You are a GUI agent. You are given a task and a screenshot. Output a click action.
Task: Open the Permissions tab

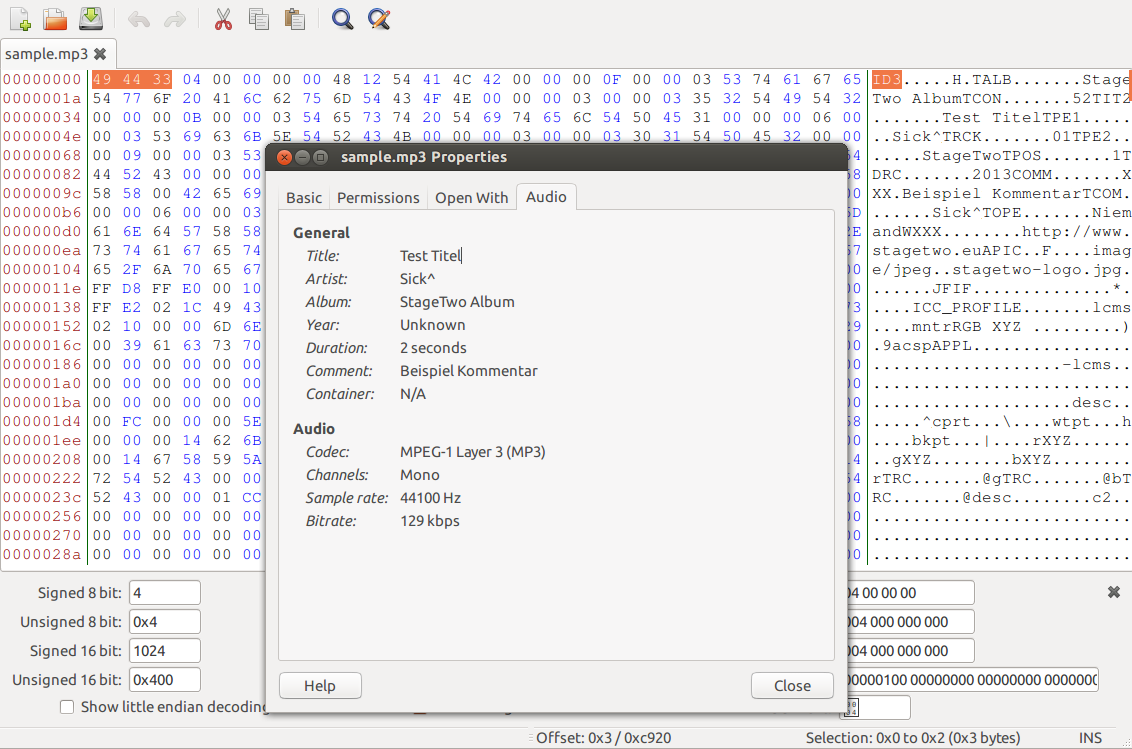(x=378, y=198)
